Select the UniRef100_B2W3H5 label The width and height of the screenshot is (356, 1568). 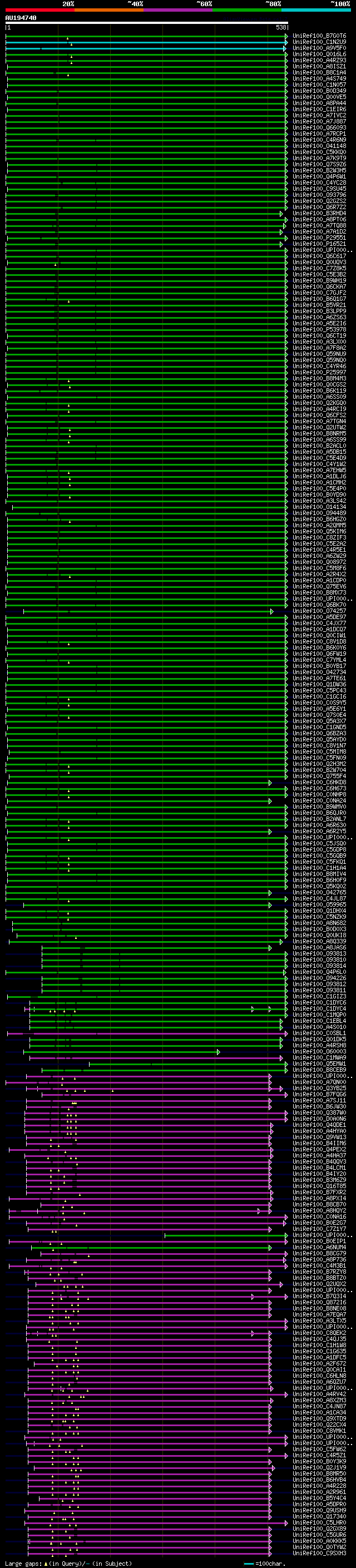coord(319,170)
